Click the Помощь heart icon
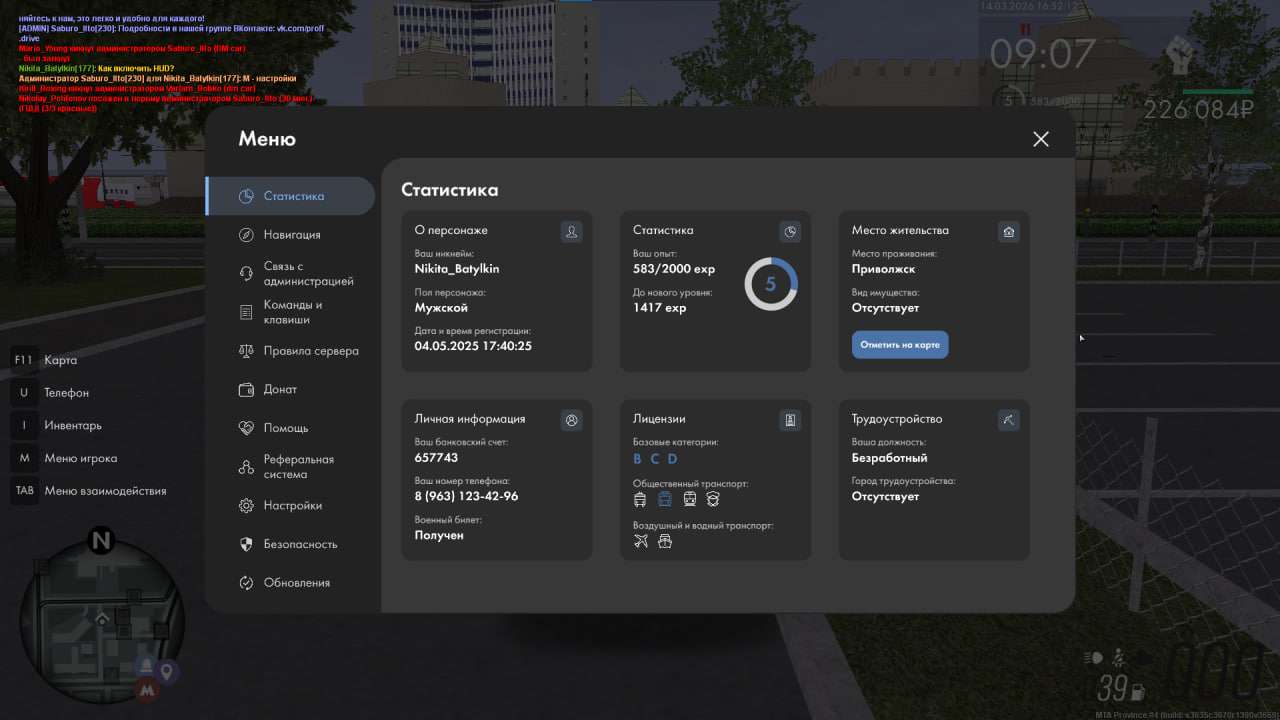This screenshot has width=1280, height=720. (246, 428)
